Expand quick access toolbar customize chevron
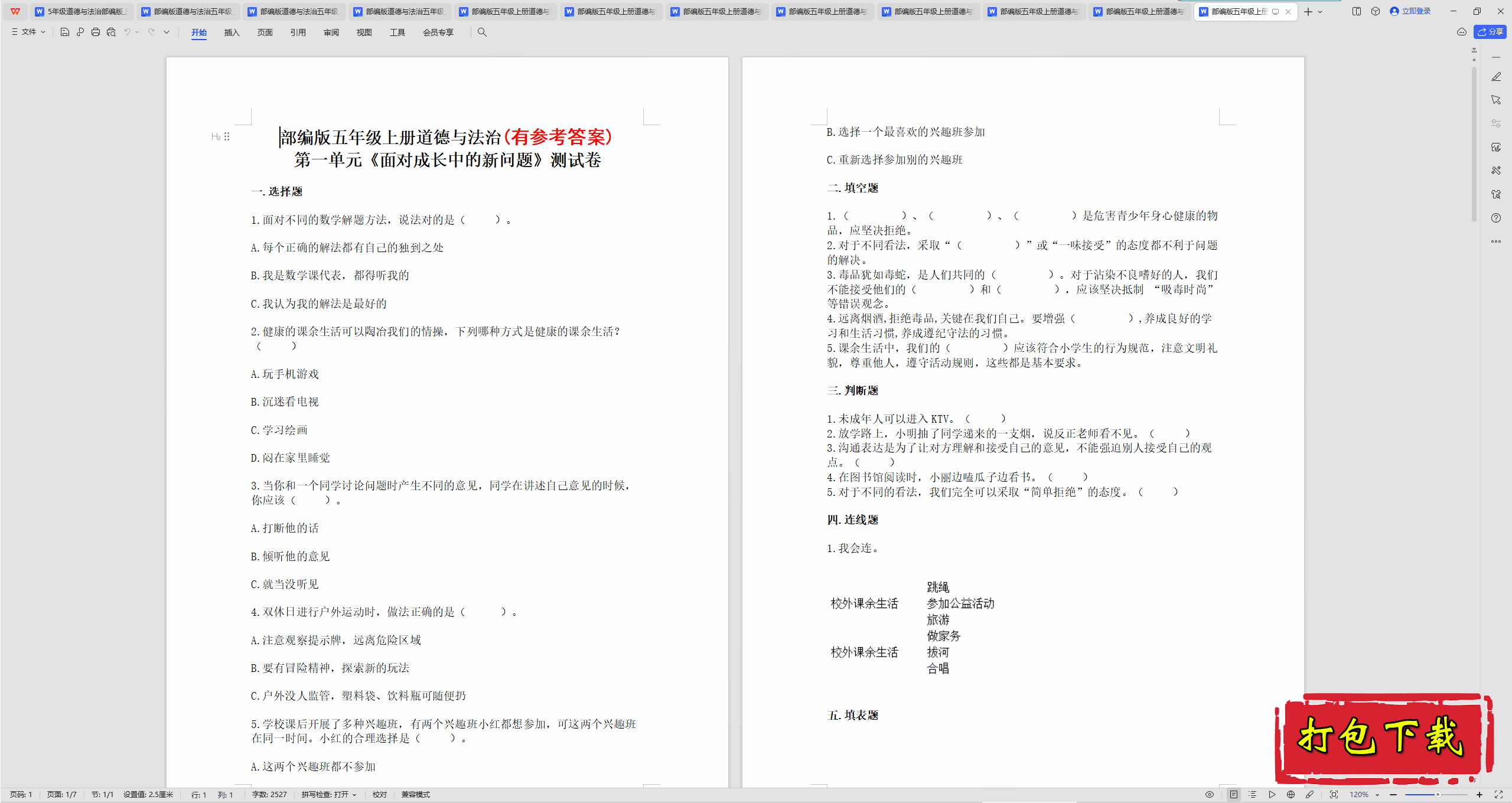Screen dimensions: 1512x803 (x=167, y=32)
